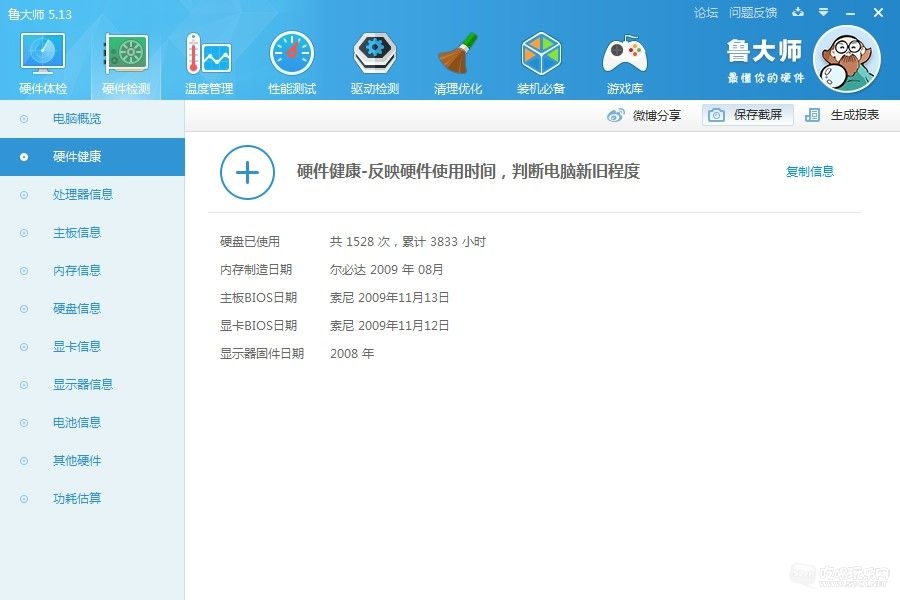
Task: Launch 性能测试 gauge icon
Action: [x=292, y=54]
